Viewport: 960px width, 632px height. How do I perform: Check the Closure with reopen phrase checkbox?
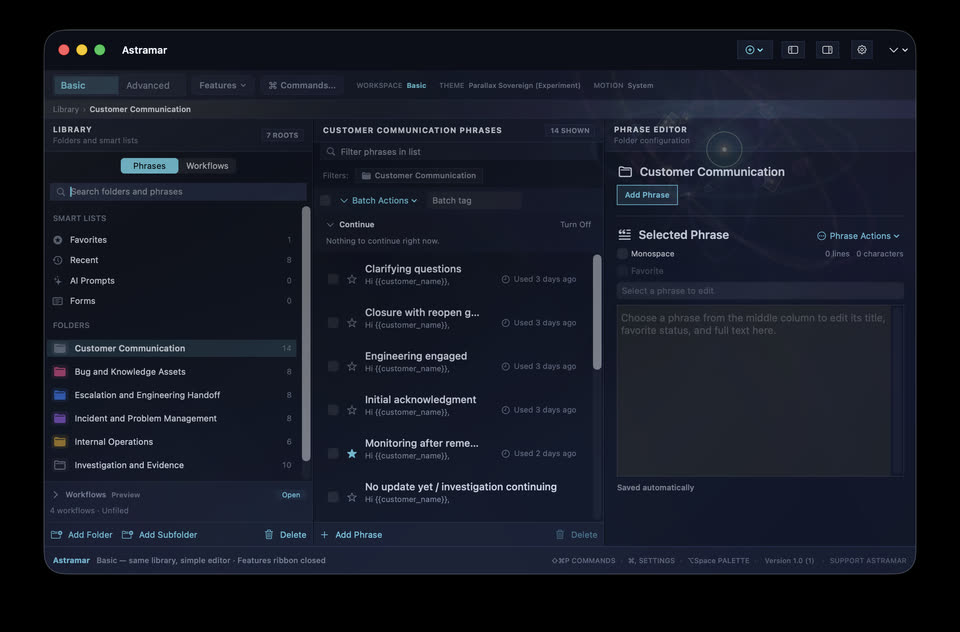(333, 322)
